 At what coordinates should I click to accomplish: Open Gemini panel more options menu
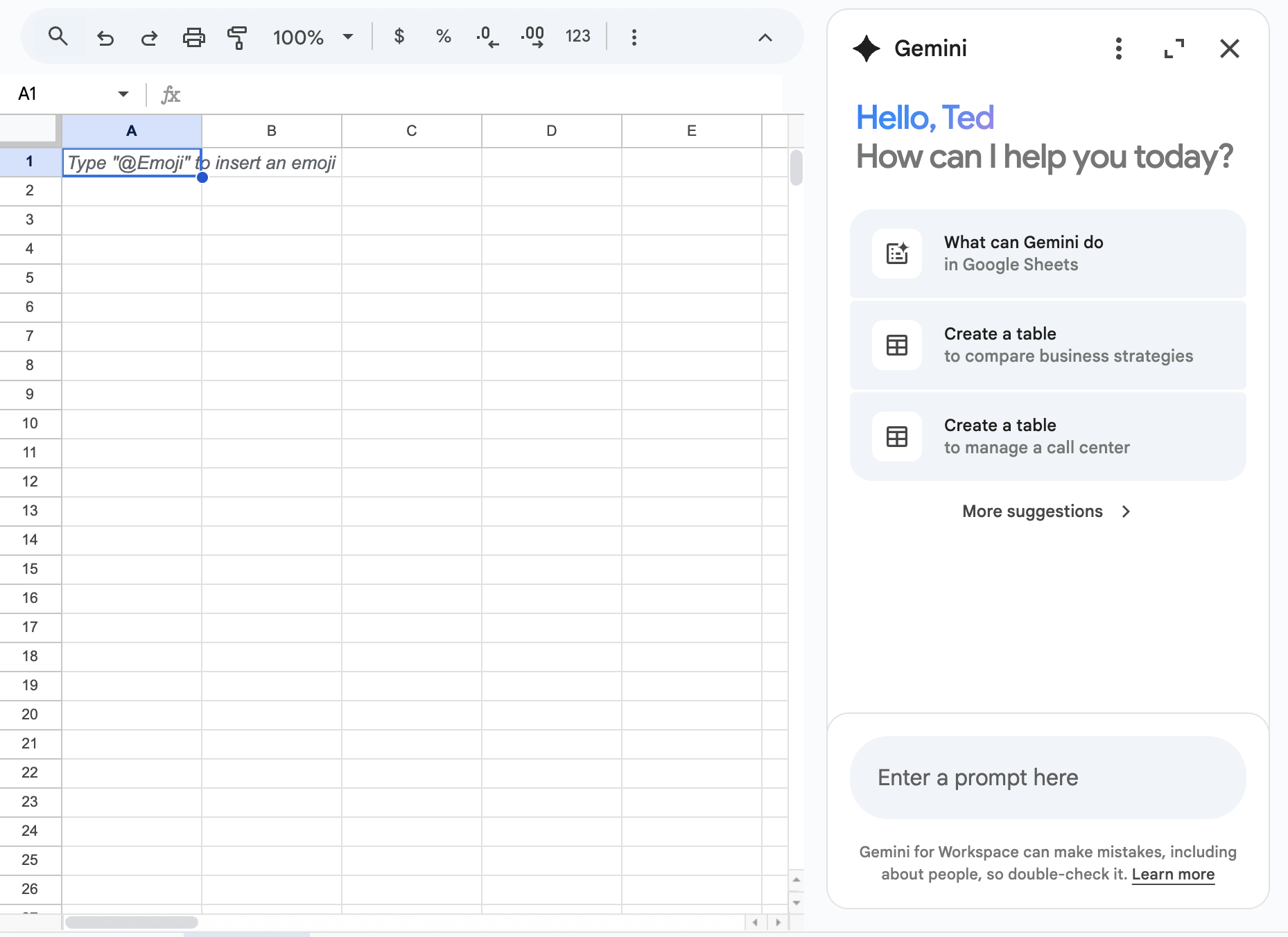(1118, 49)
